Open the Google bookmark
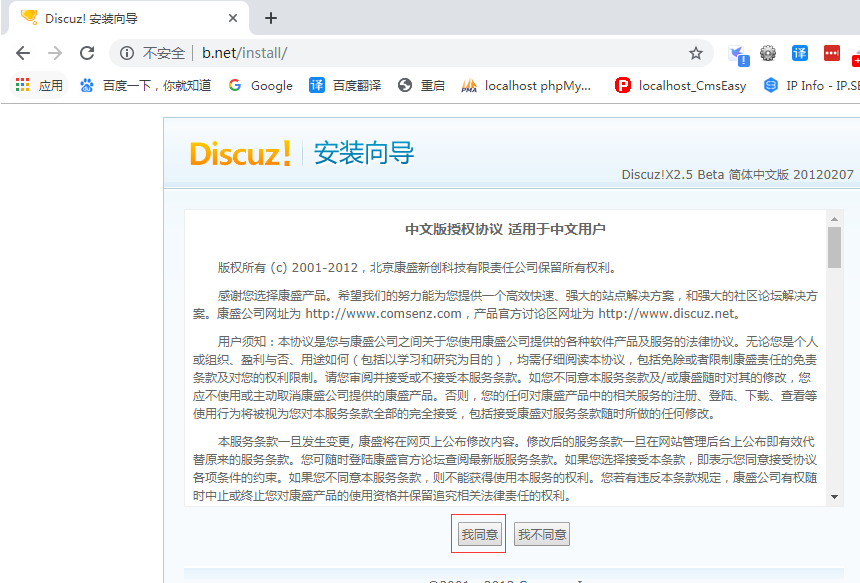The height and width of the screenshot is (583, 860). pyautogui.click(x=261, y=86)
